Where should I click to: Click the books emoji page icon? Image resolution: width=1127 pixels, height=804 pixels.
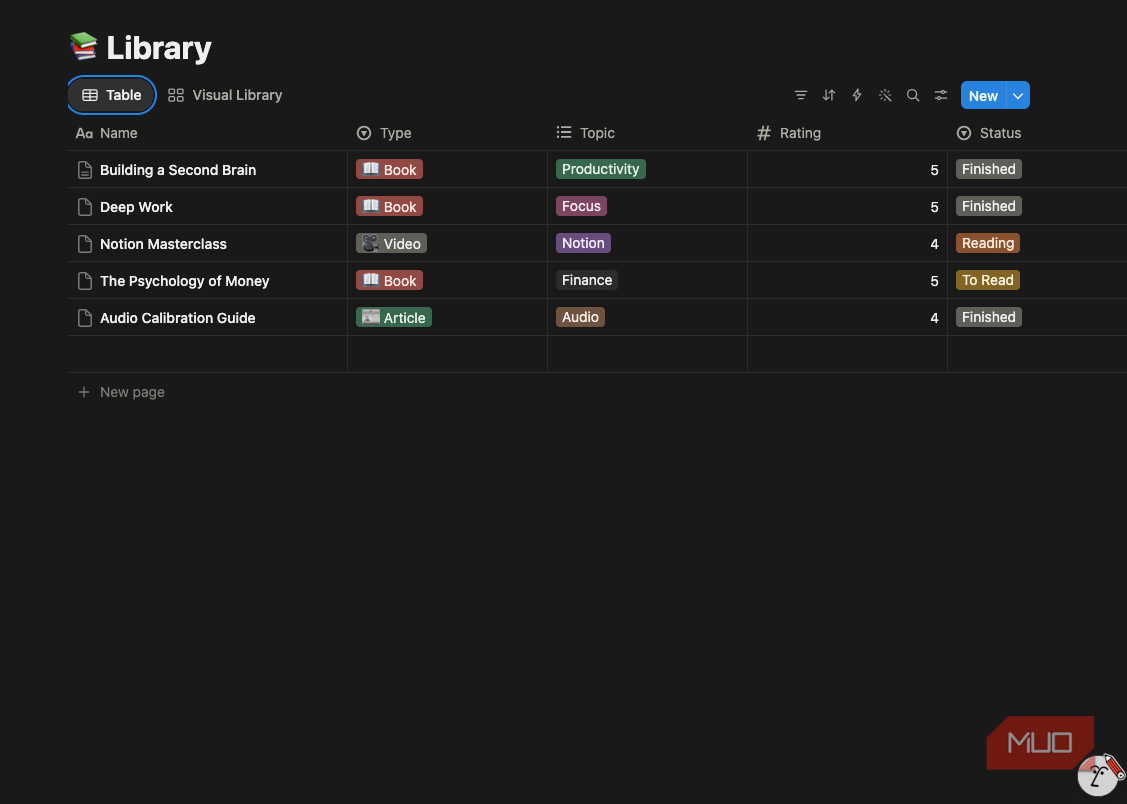[x=83, y=46]
